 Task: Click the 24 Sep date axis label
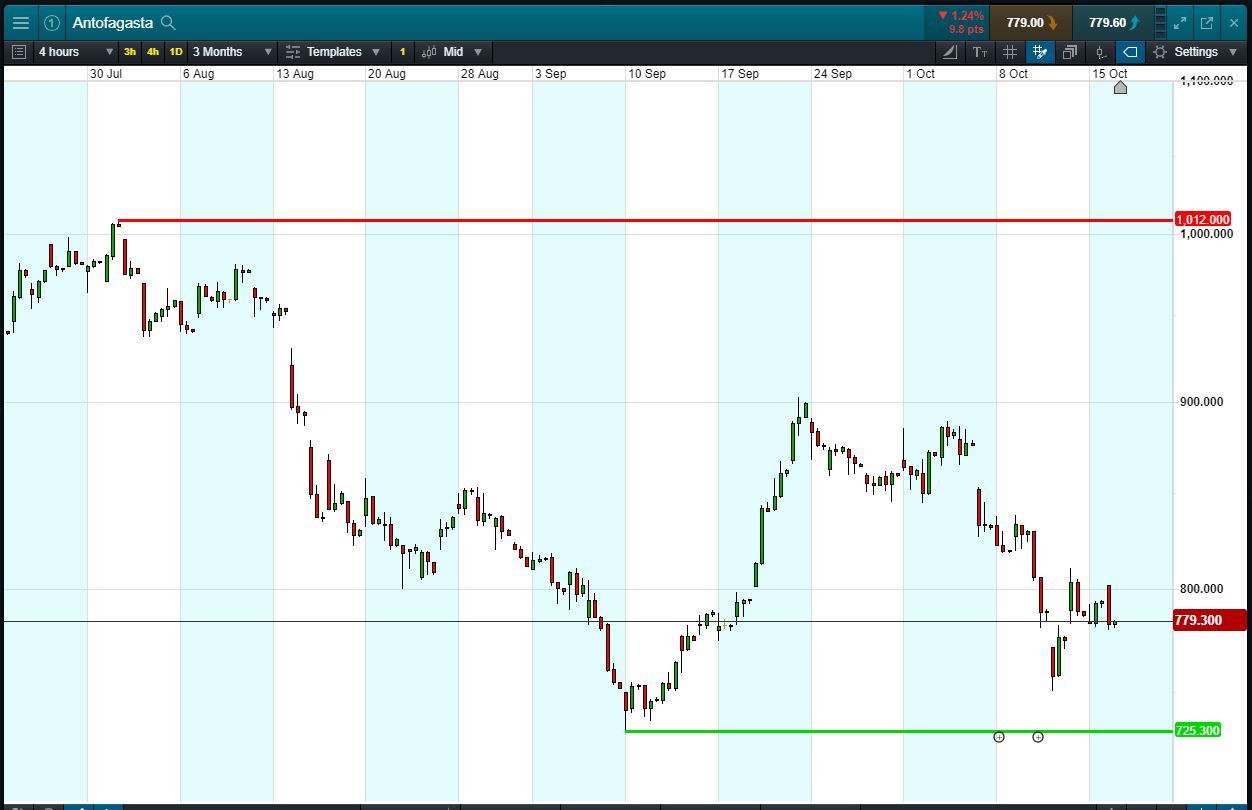[833, 74]
